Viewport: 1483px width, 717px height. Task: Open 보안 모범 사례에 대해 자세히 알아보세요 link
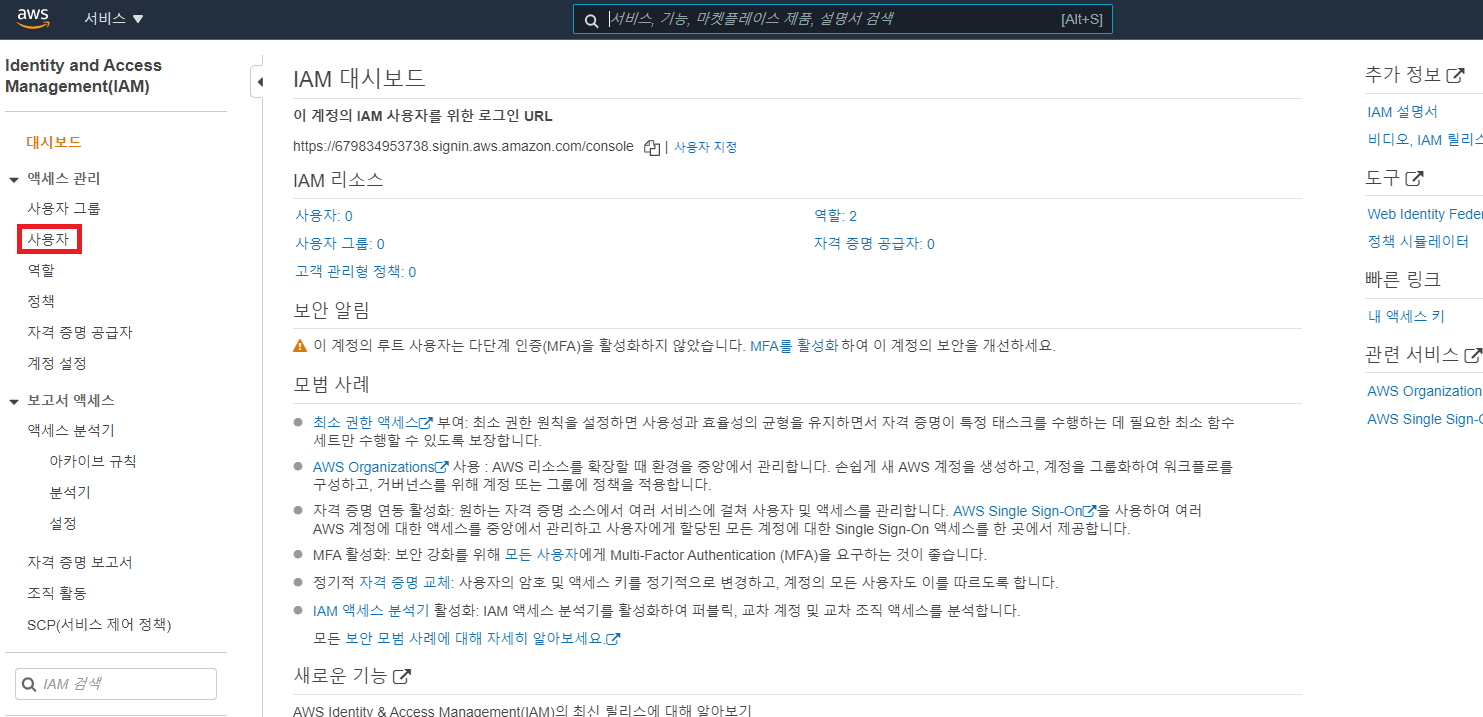(483, 639)
